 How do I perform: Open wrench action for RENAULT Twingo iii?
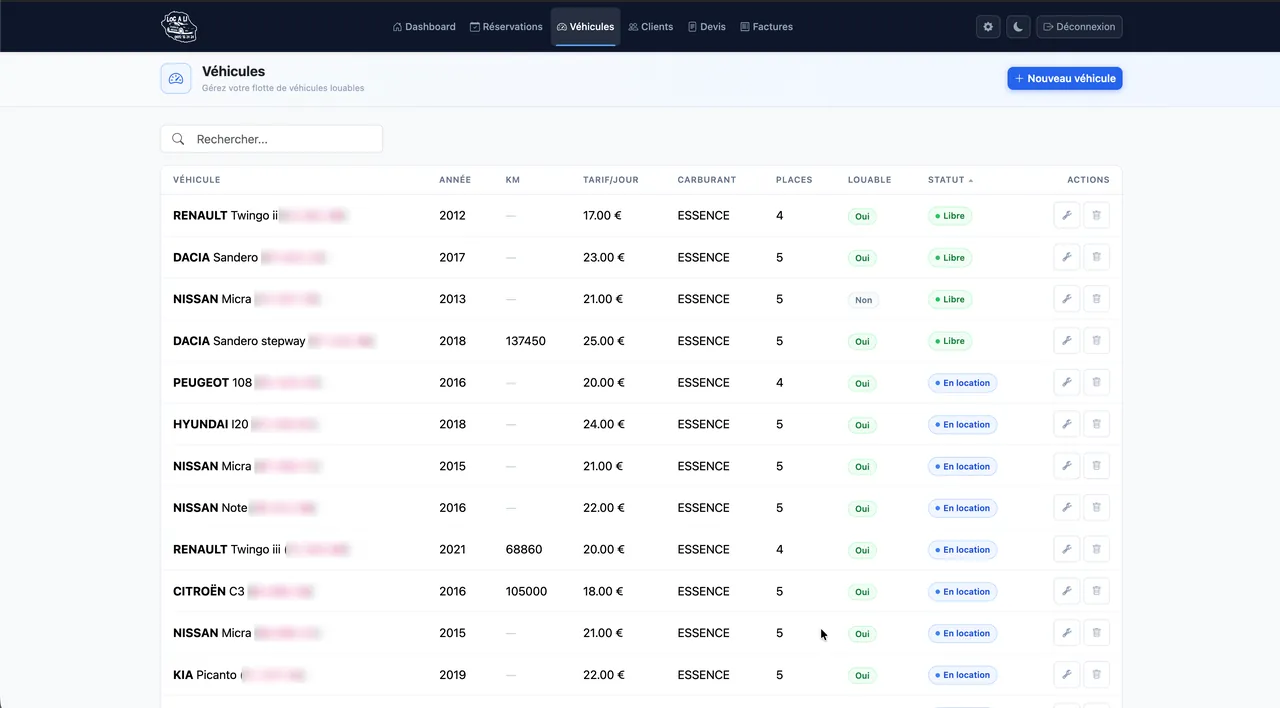click(1066, 550)
